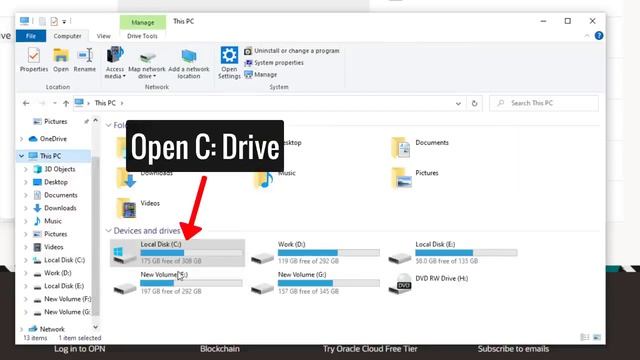Open the Pictures folder in main pane
This screenshot has height=360, width=640.
click(401, 178)
